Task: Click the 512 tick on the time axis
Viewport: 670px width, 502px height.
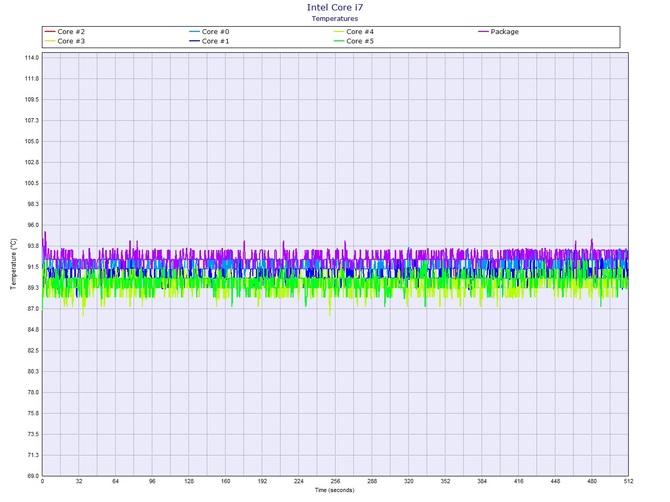Action: (x=626, y=482)
